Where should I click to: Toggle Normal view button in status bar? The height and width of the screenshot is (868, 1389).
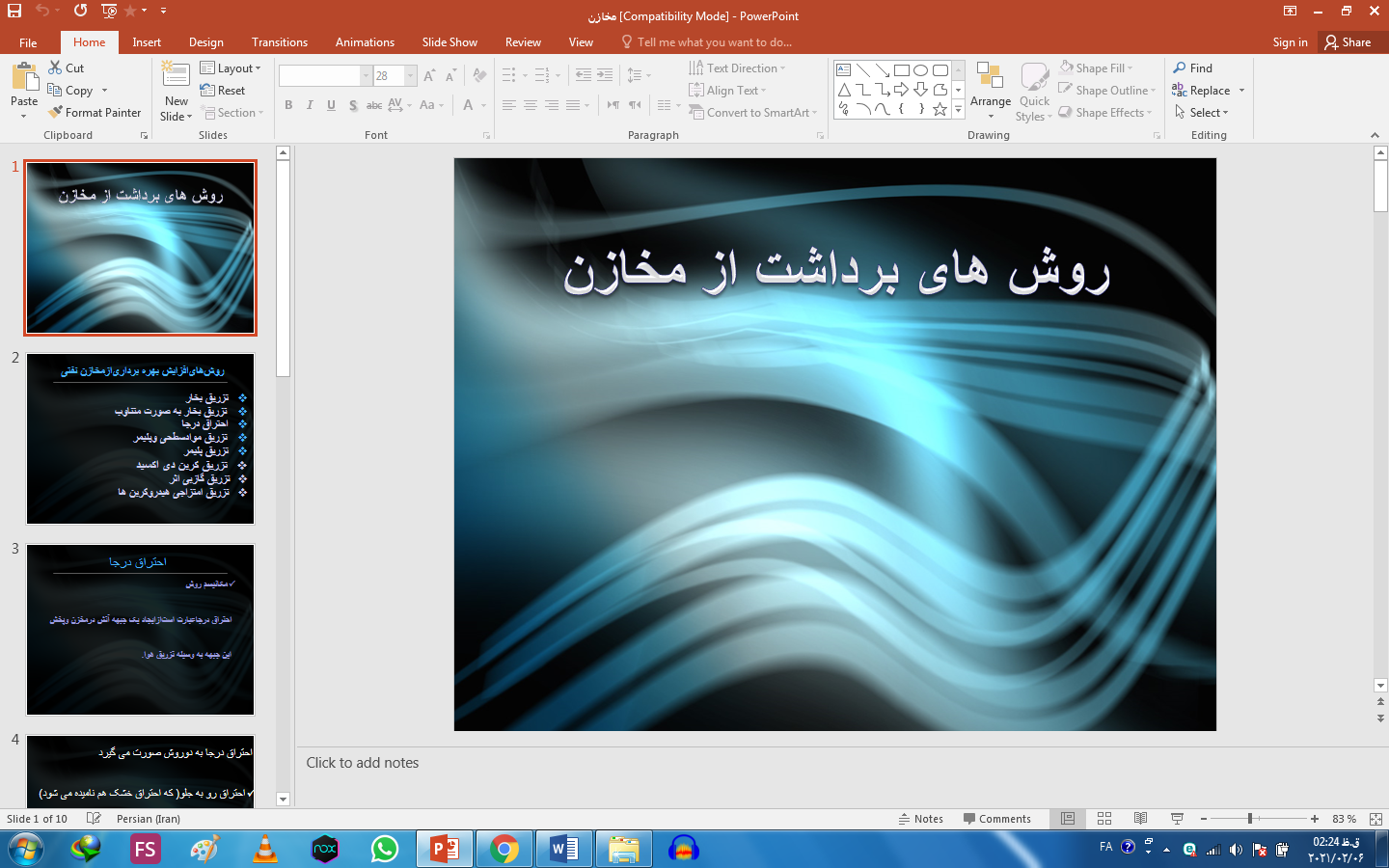(x=1068, y=819)
